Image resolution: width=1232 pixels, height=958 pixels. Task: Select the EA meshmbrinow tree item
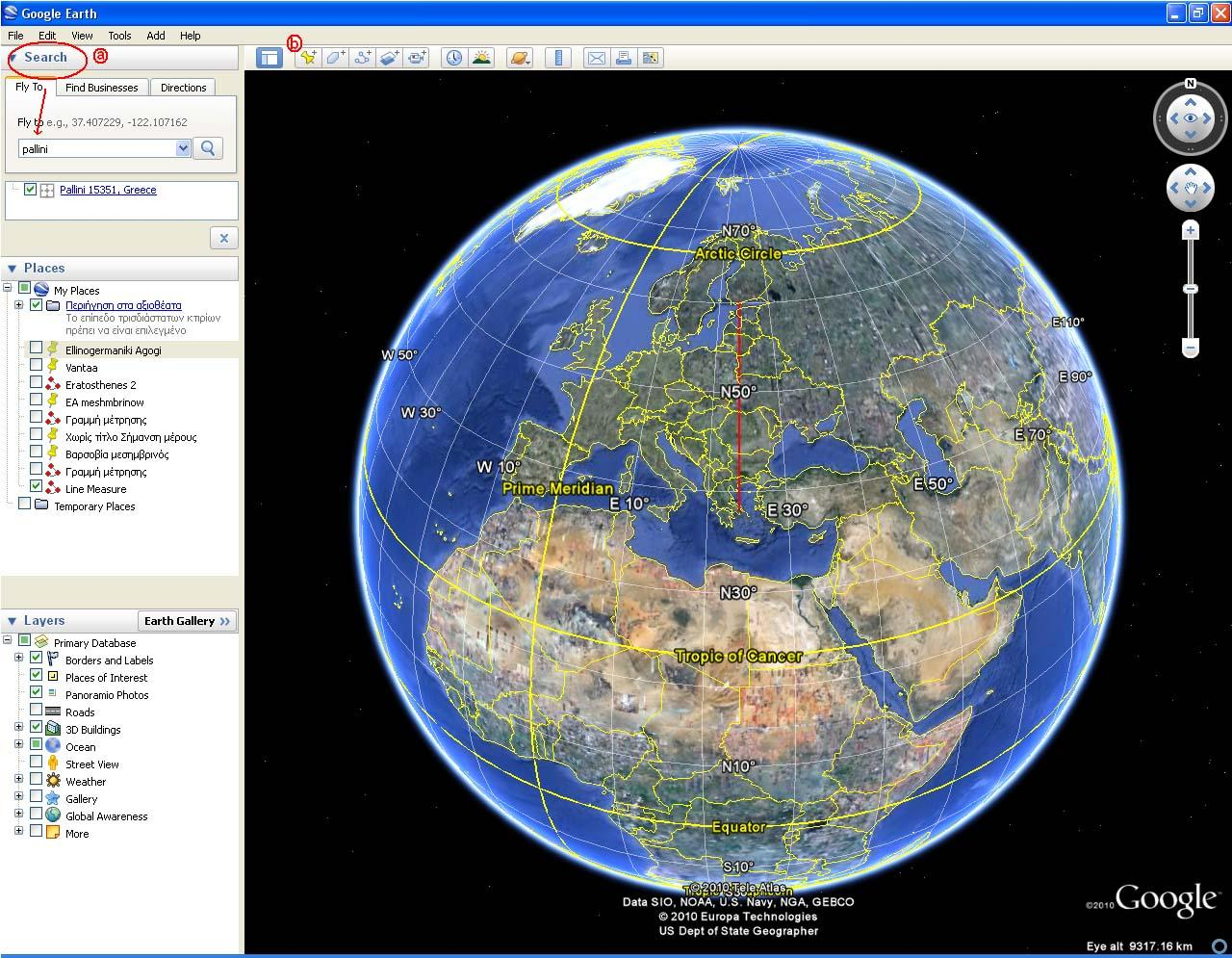coord(105,402)
